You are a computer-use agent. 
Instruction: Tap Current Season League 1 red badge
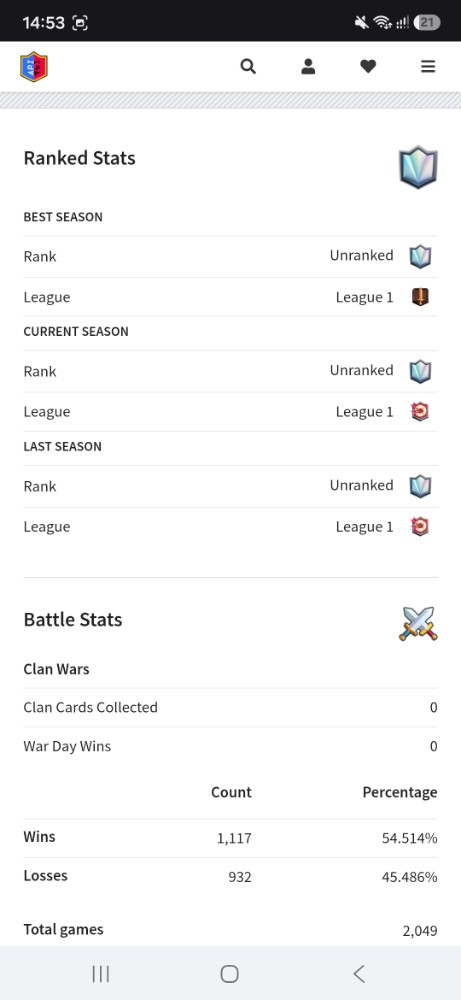tap(420, 411)
